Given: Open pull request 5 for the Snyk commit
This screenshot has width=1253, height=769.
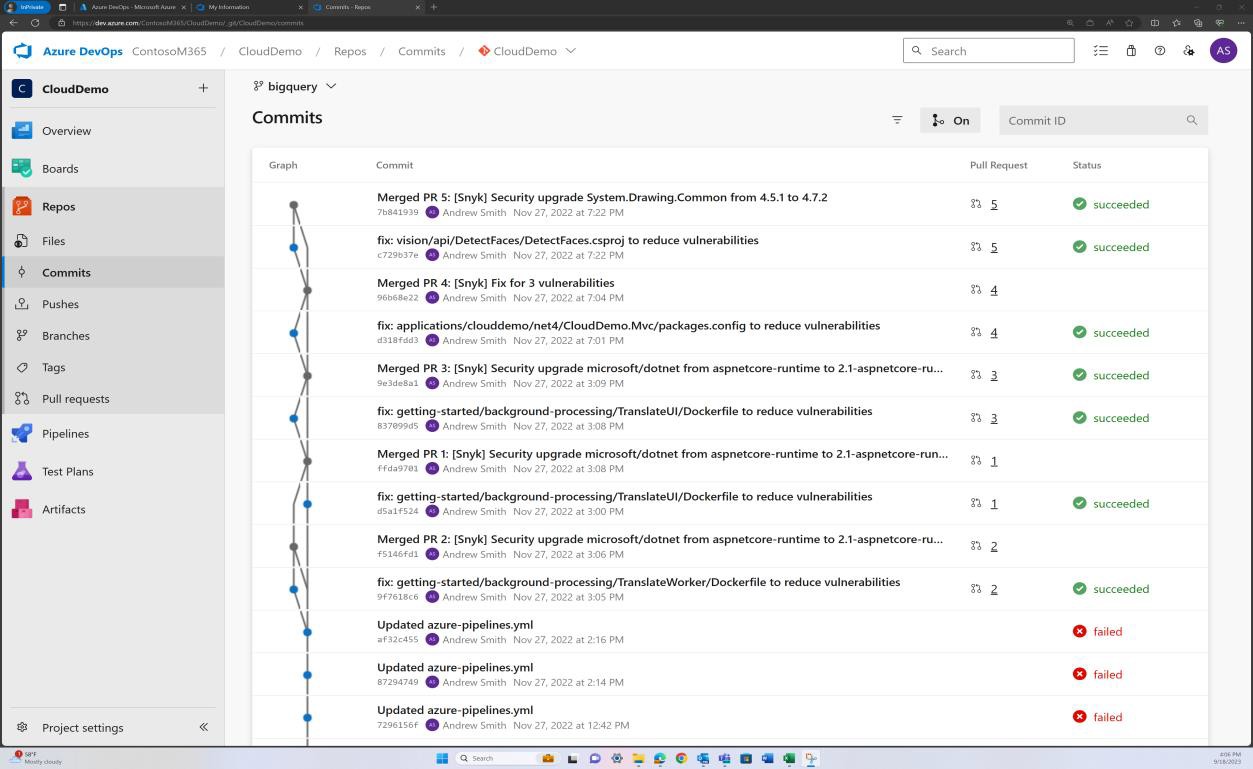Looking at the screenshot, I should pyautogui.click(x=993, y=204).
